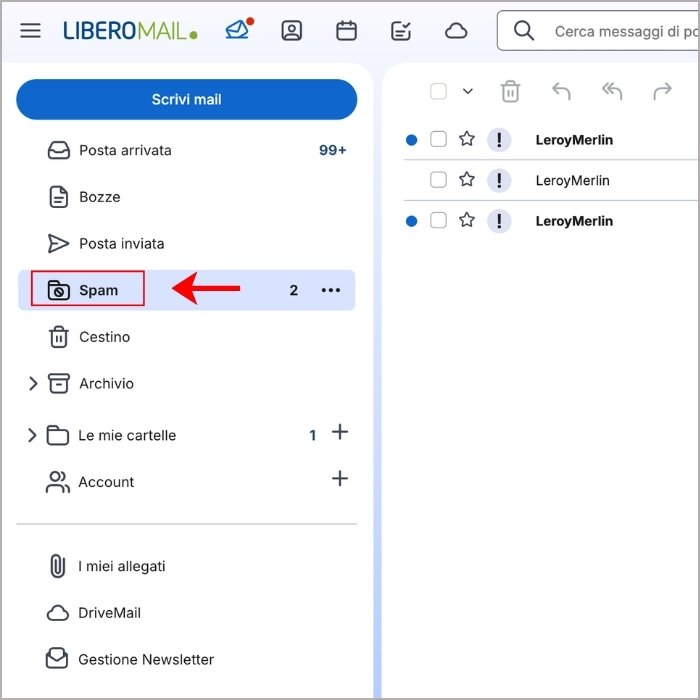Click the delete trash toolbar icon
Viewport: 700px width, 700px height.
510,92
